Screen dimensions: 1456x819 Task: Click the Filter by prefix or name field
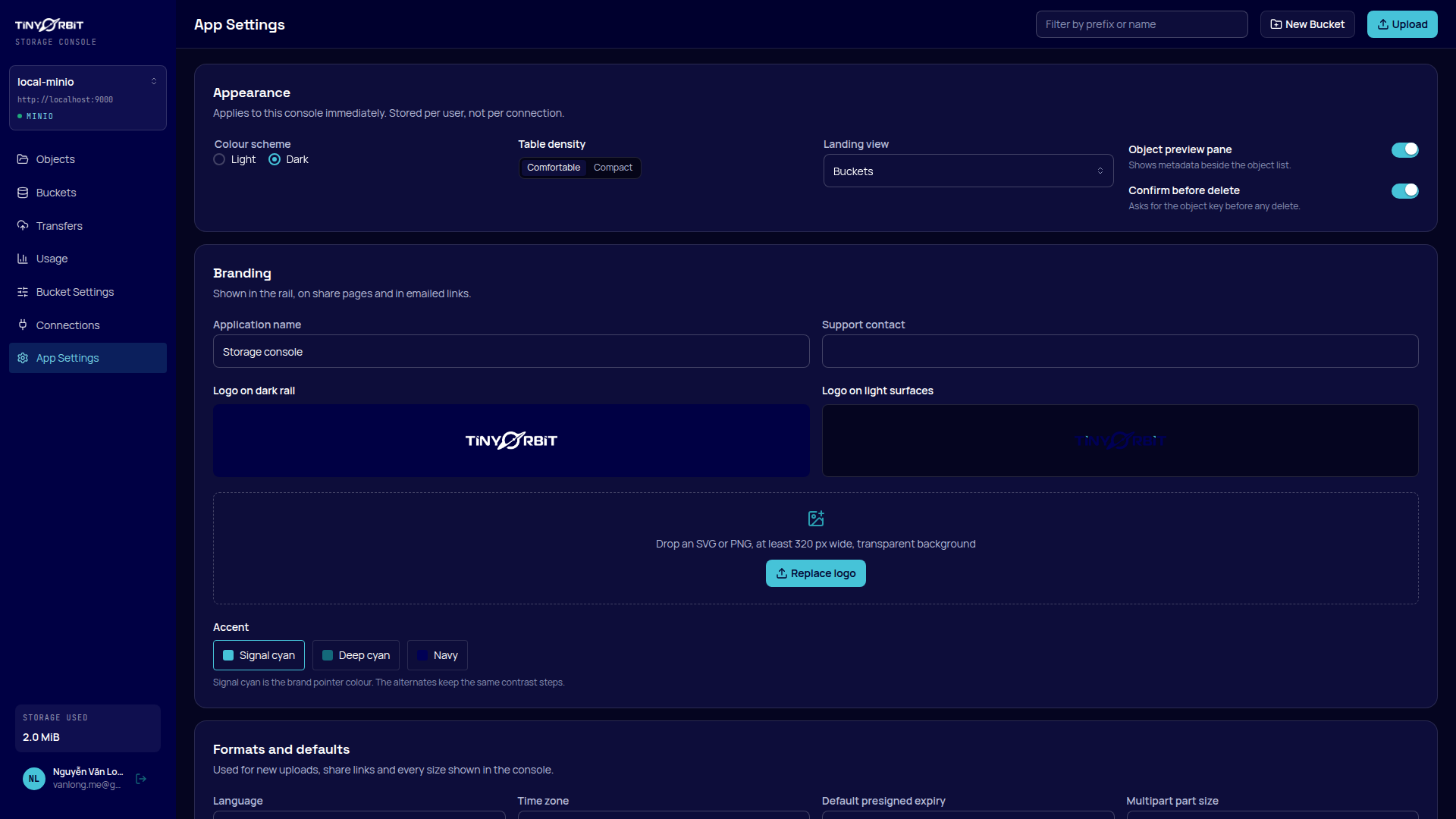(1141, 24)
